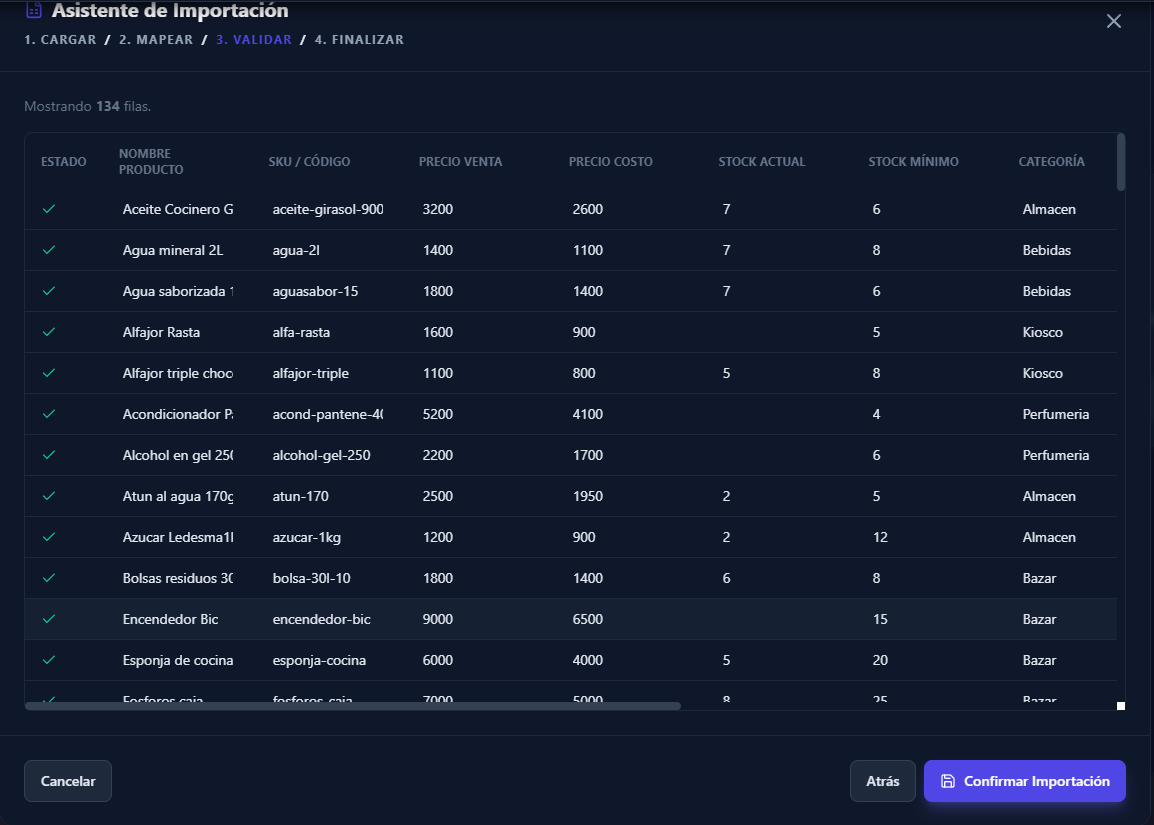Select the 3. Validar step

click(x=254, y=40)
